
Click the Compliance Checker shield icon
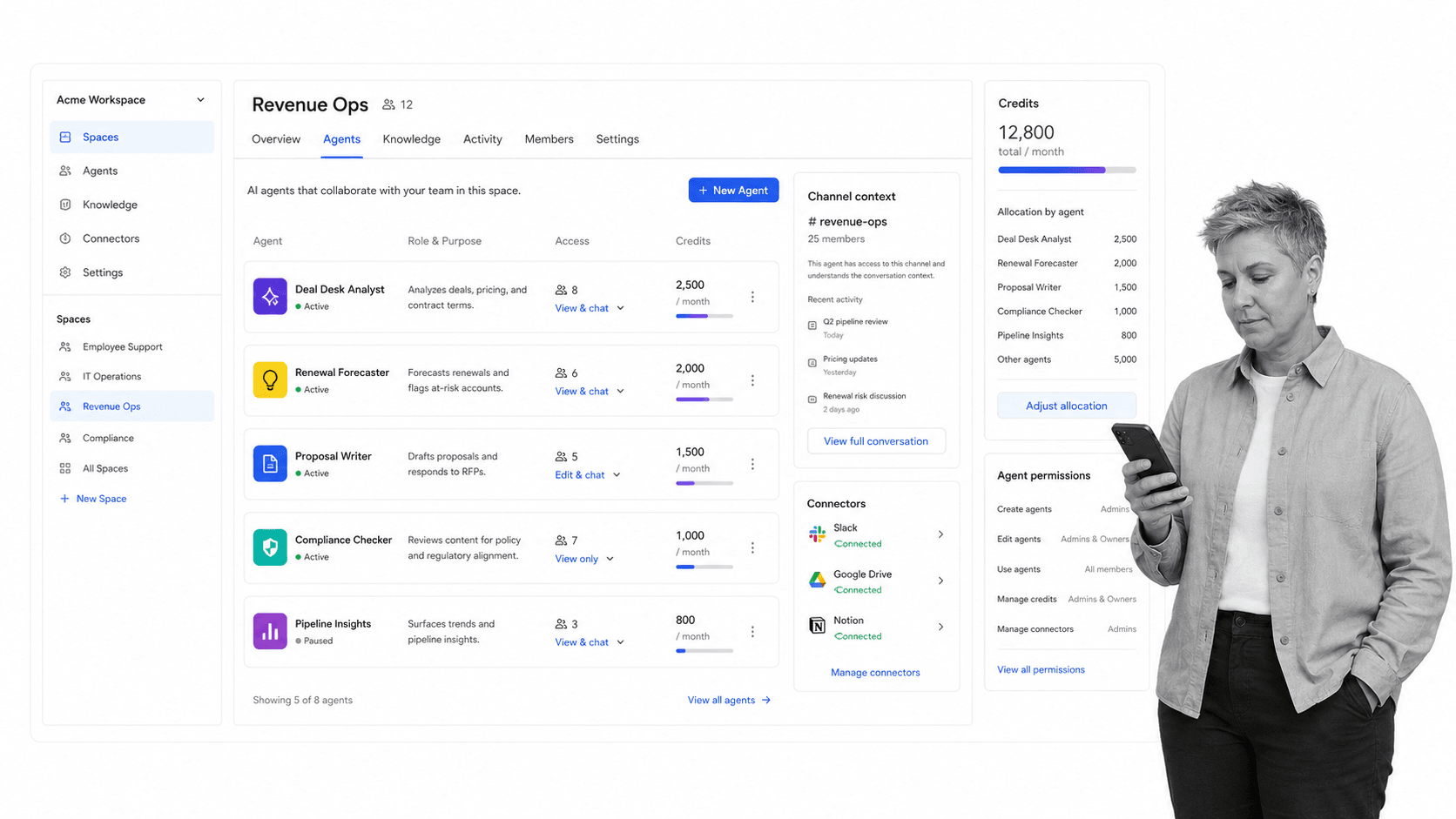click(x=270, y=547)
